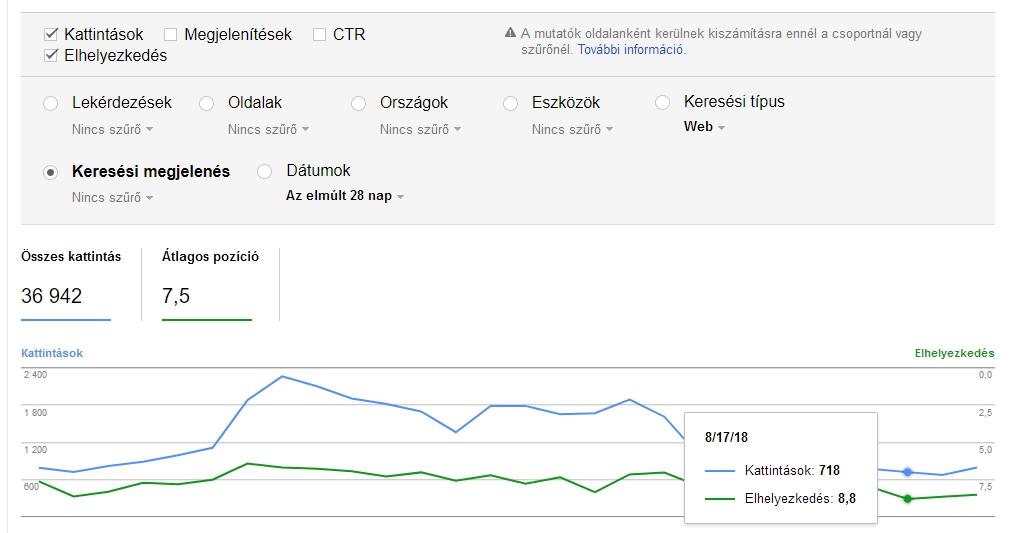Expand the 'Az elmúlt 28 nap' dropdown
Image resolution: width=1018 pixels, height=533 pixels.
point(345,196)
